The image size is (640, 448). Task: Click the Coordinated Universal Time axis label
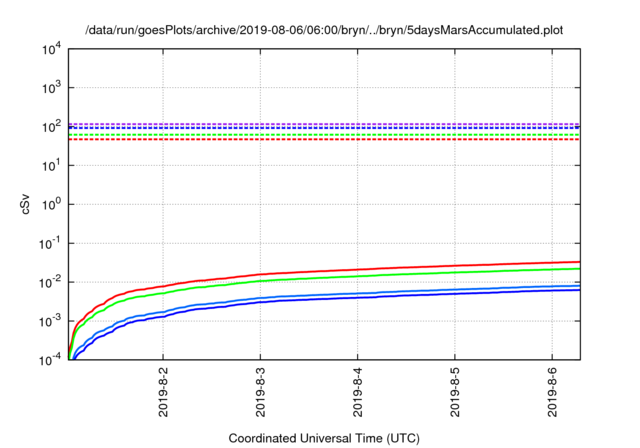tap(324, 438)
